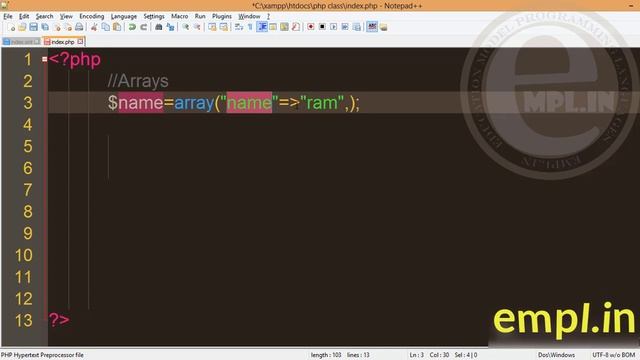The height and width of the screenshot is (360, 640).
Task: Click the Close document toolbar icon
Action: coord(57,27)
